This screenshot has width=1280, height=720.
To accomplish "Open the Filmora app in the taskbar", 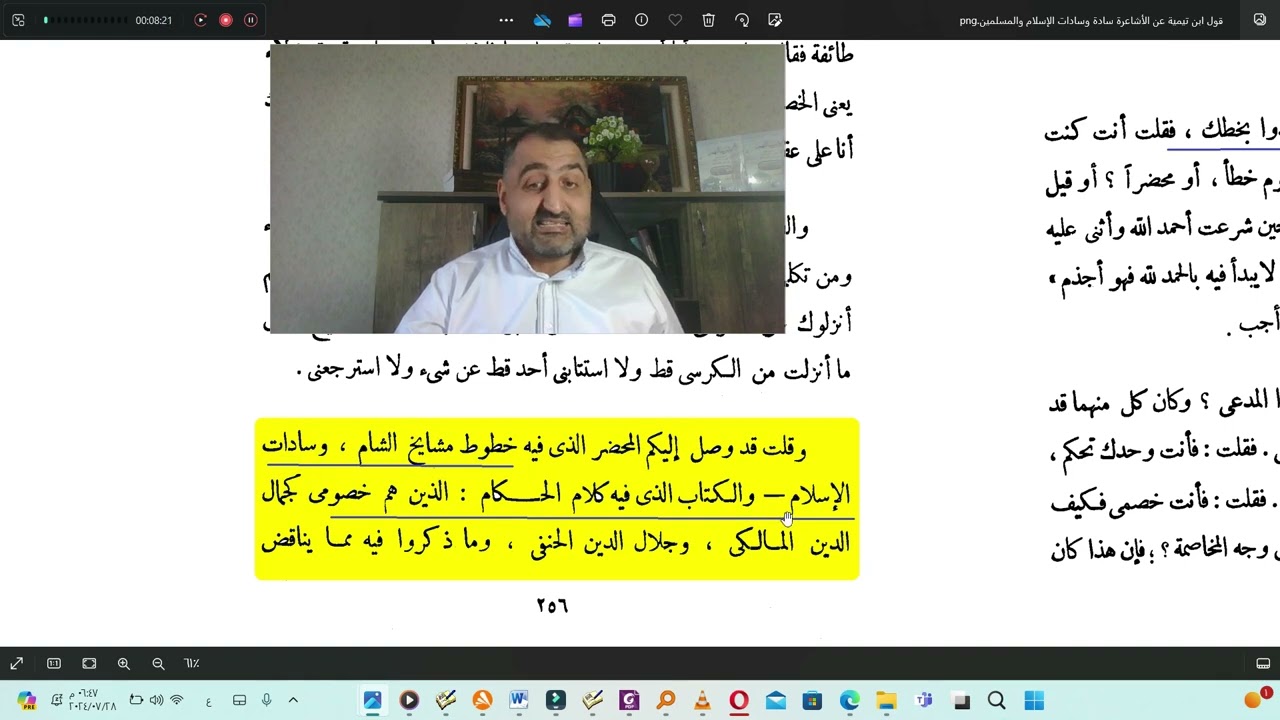I will coord(556,701).
